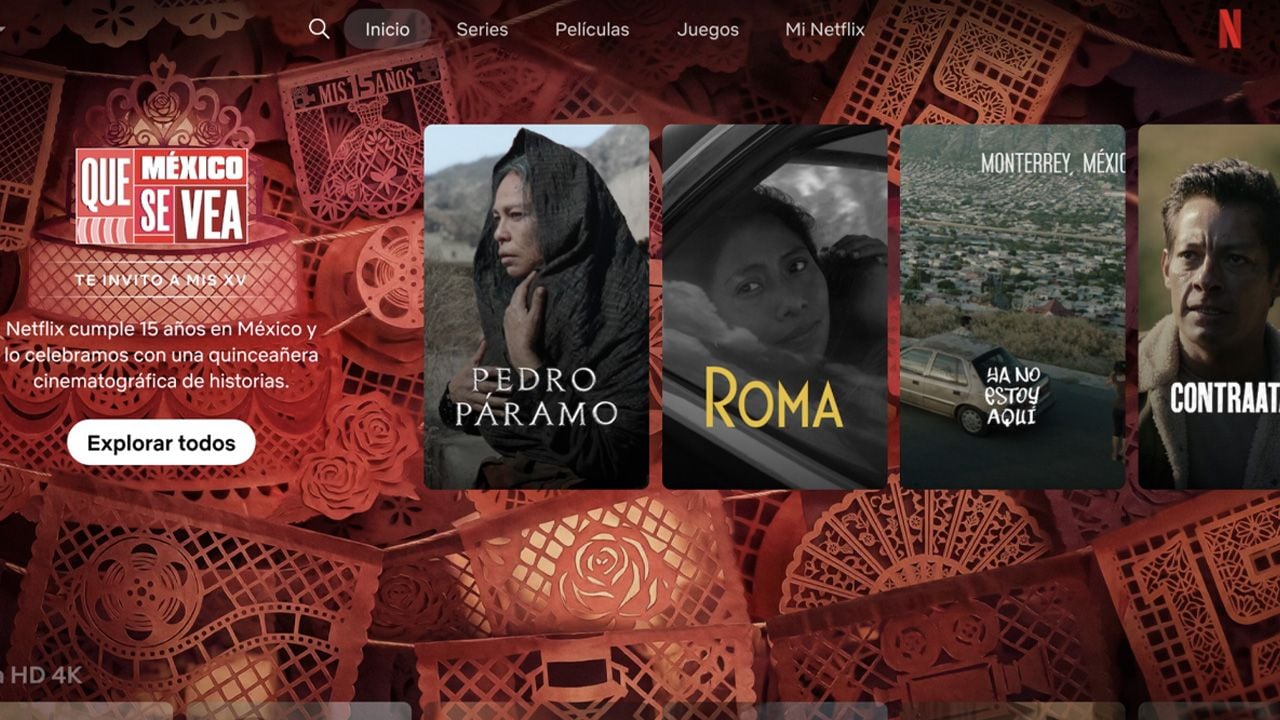The height and width of the screenshot is (720, 1280).
Task: Click the Que México Se Vea logo
Action: [x=161, y=197]
